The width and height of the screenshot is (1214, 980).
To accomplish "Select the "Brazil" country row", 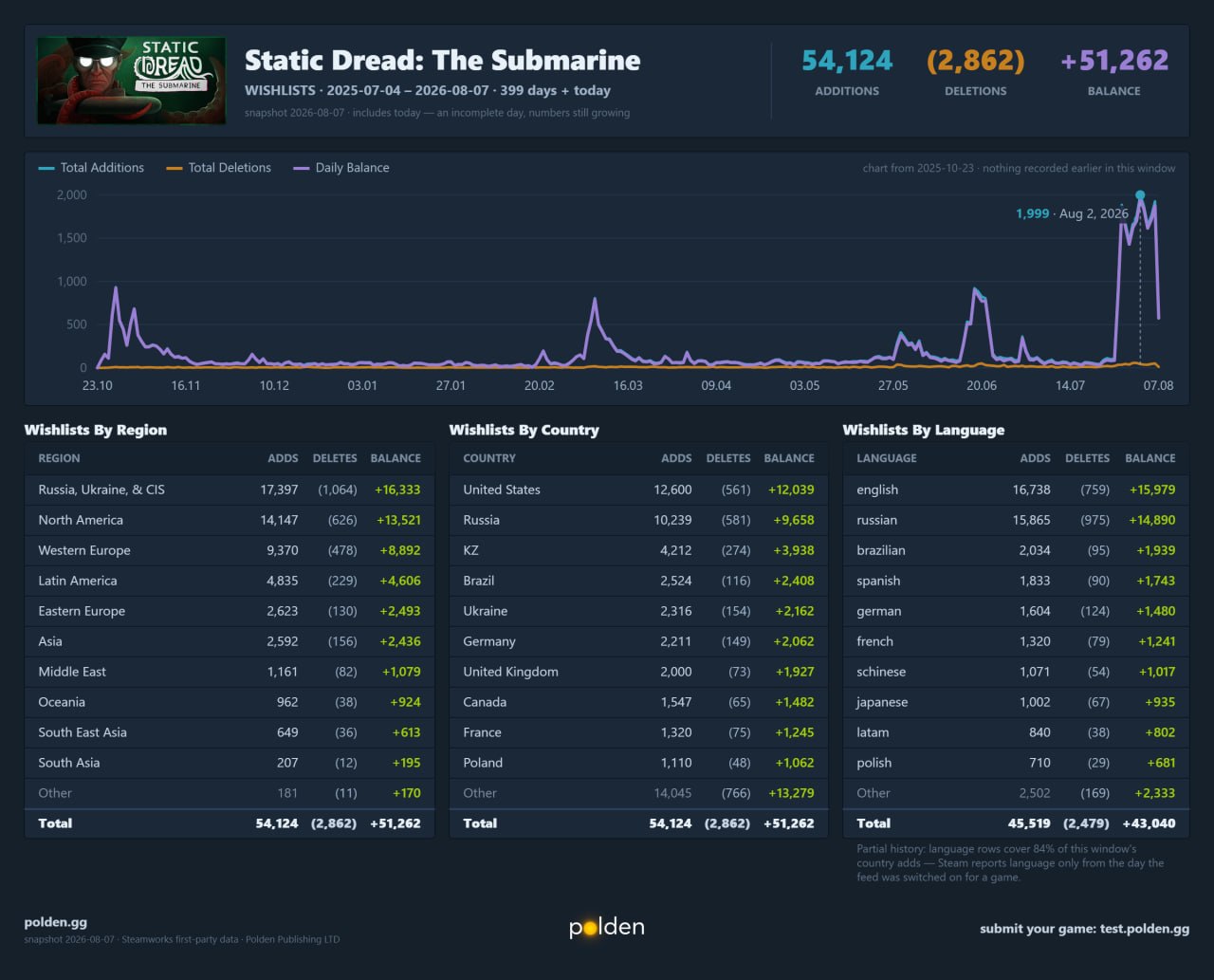I will click(x=638, y=581).
